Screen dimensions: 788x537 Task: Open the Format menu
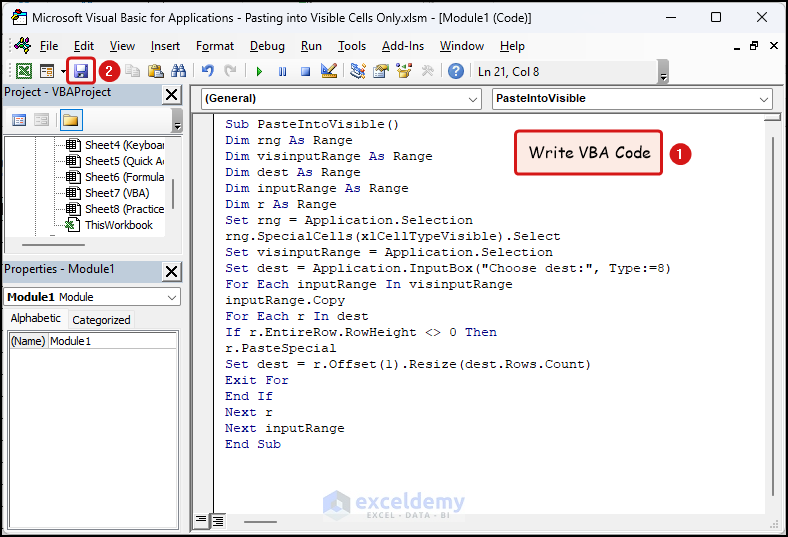tap(215, 46)
